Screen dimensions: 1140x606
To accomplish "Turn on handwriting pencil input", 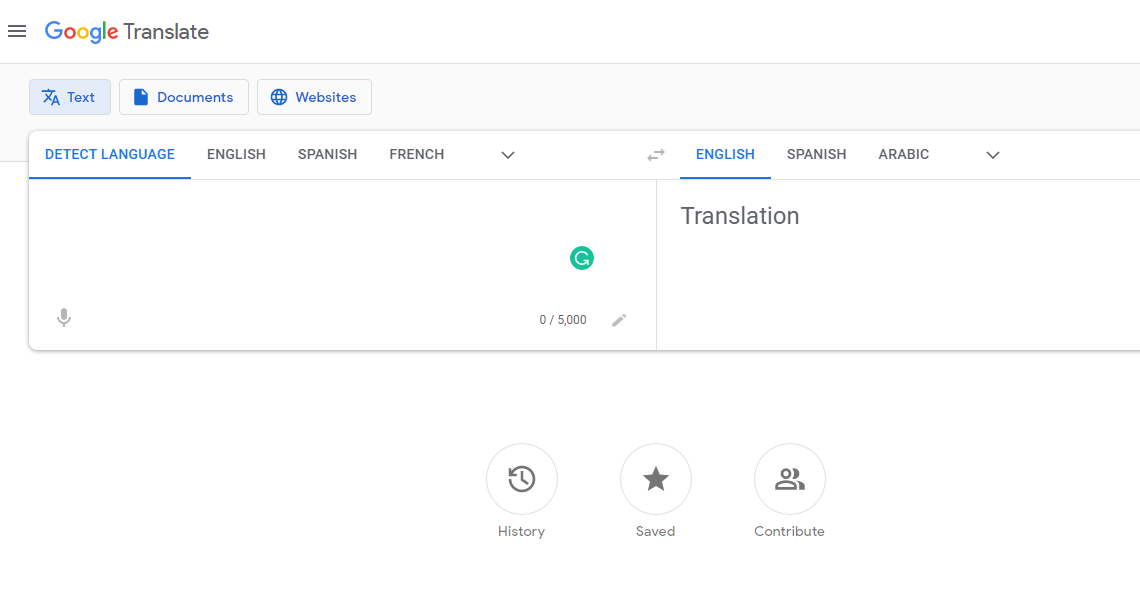I will [x=619, y=320].
